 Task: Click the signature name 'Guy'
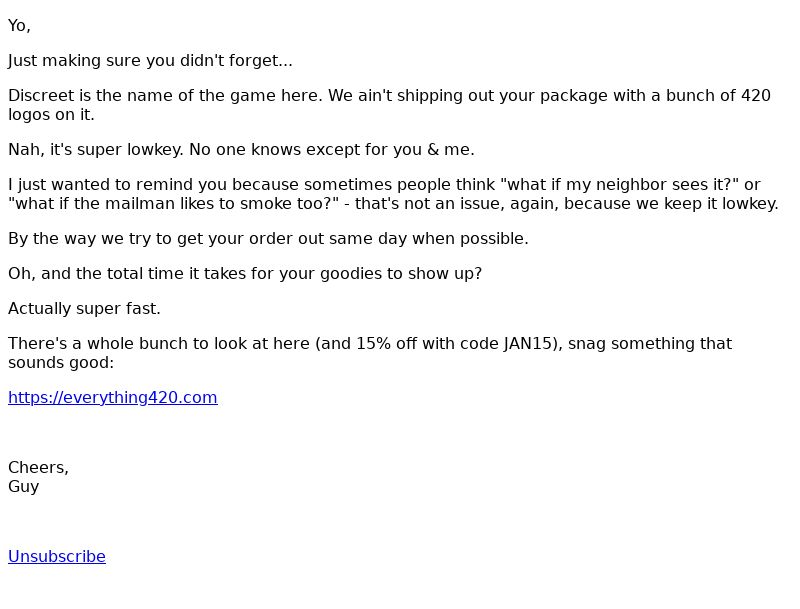(23, 487)
